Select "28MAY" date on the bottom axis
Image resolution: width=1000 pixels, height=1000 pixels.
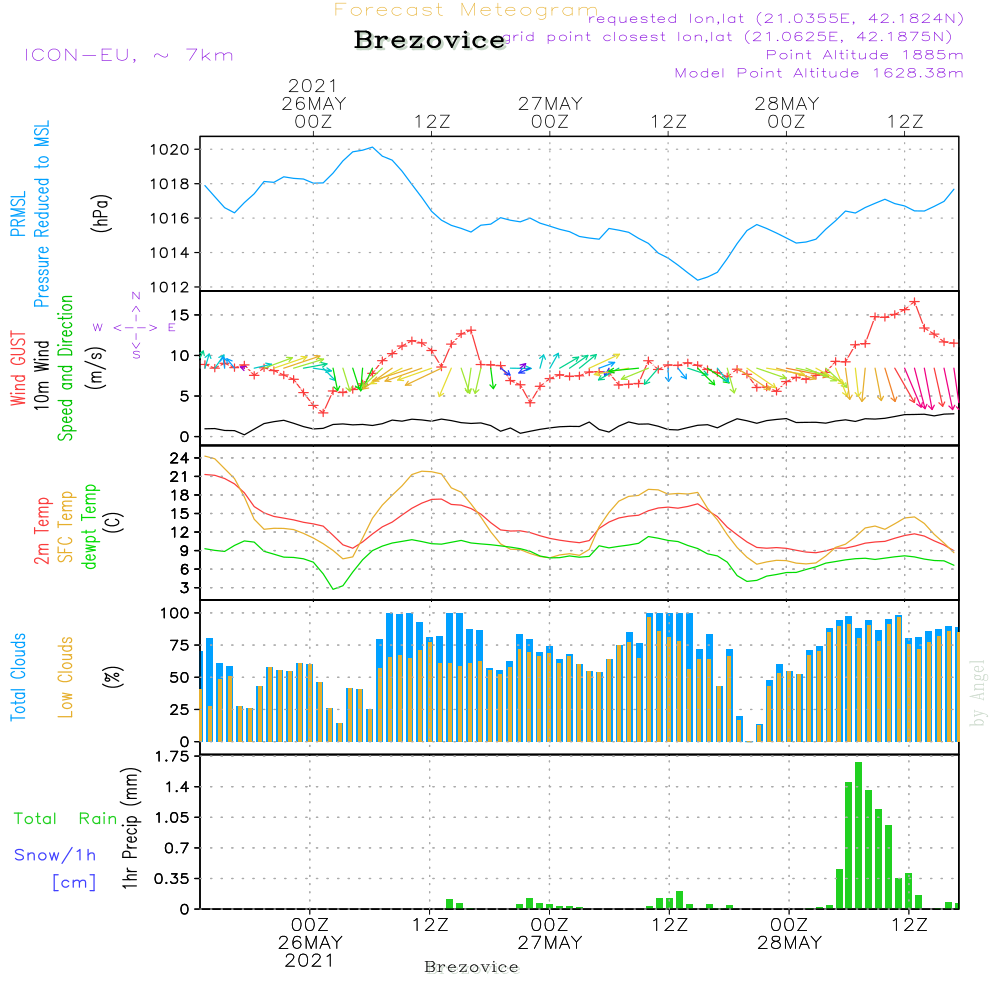(x=790, y=943)
